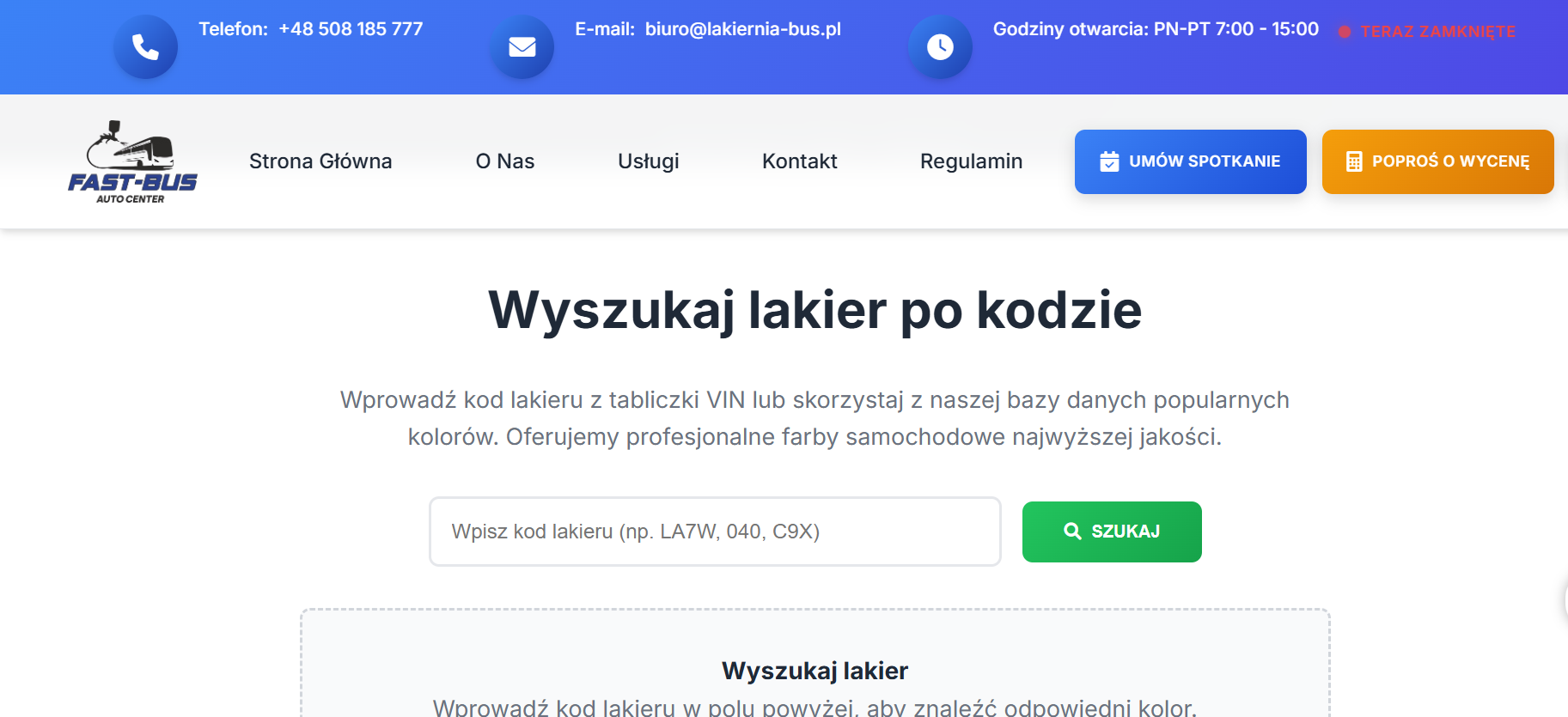Screen dimensions: 1568x717
Task: Click the E-mail: label
Action: pyautogui.click(x=605, y=29)
